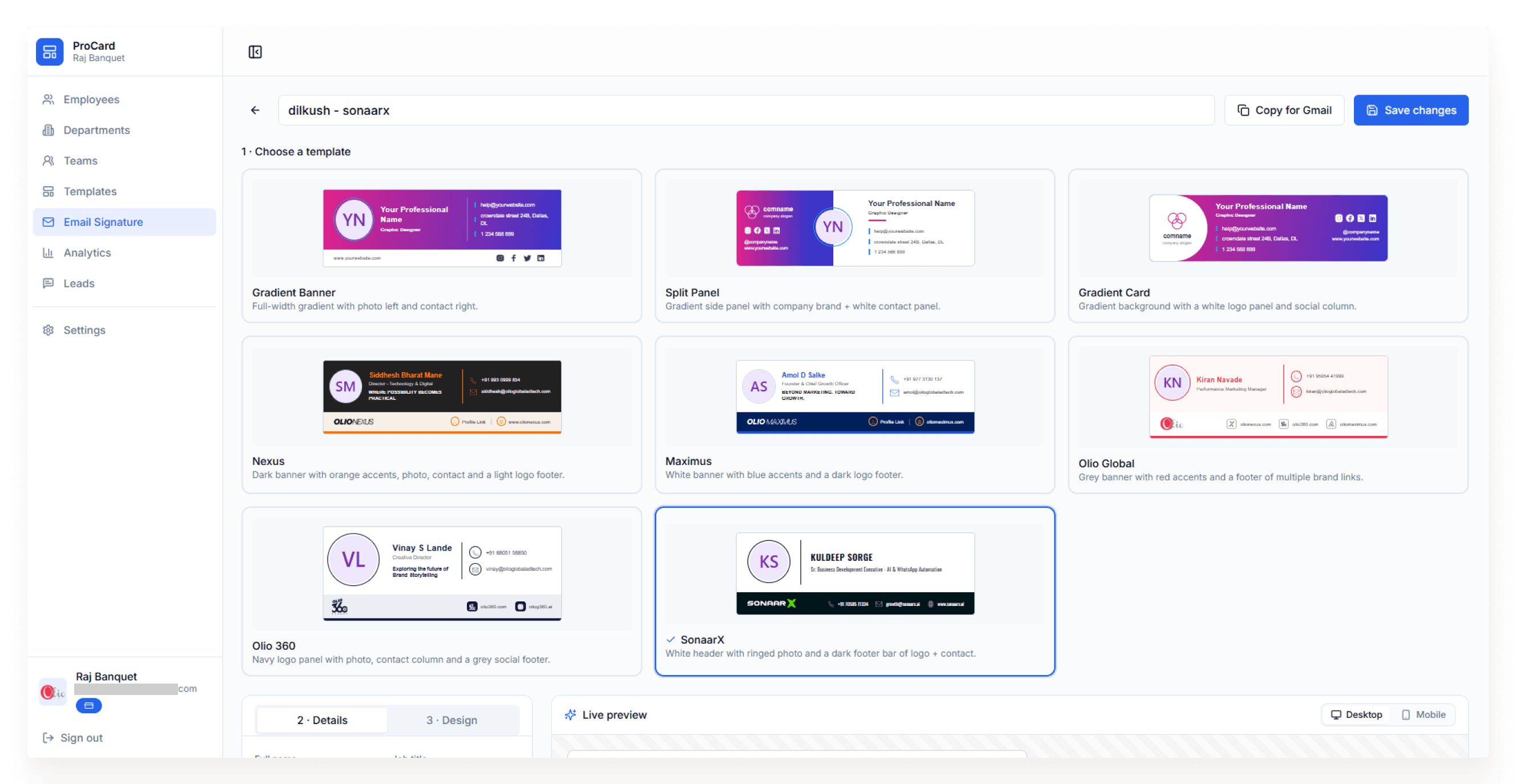
Task: Click Save changes button
Action: (1410, 110)
